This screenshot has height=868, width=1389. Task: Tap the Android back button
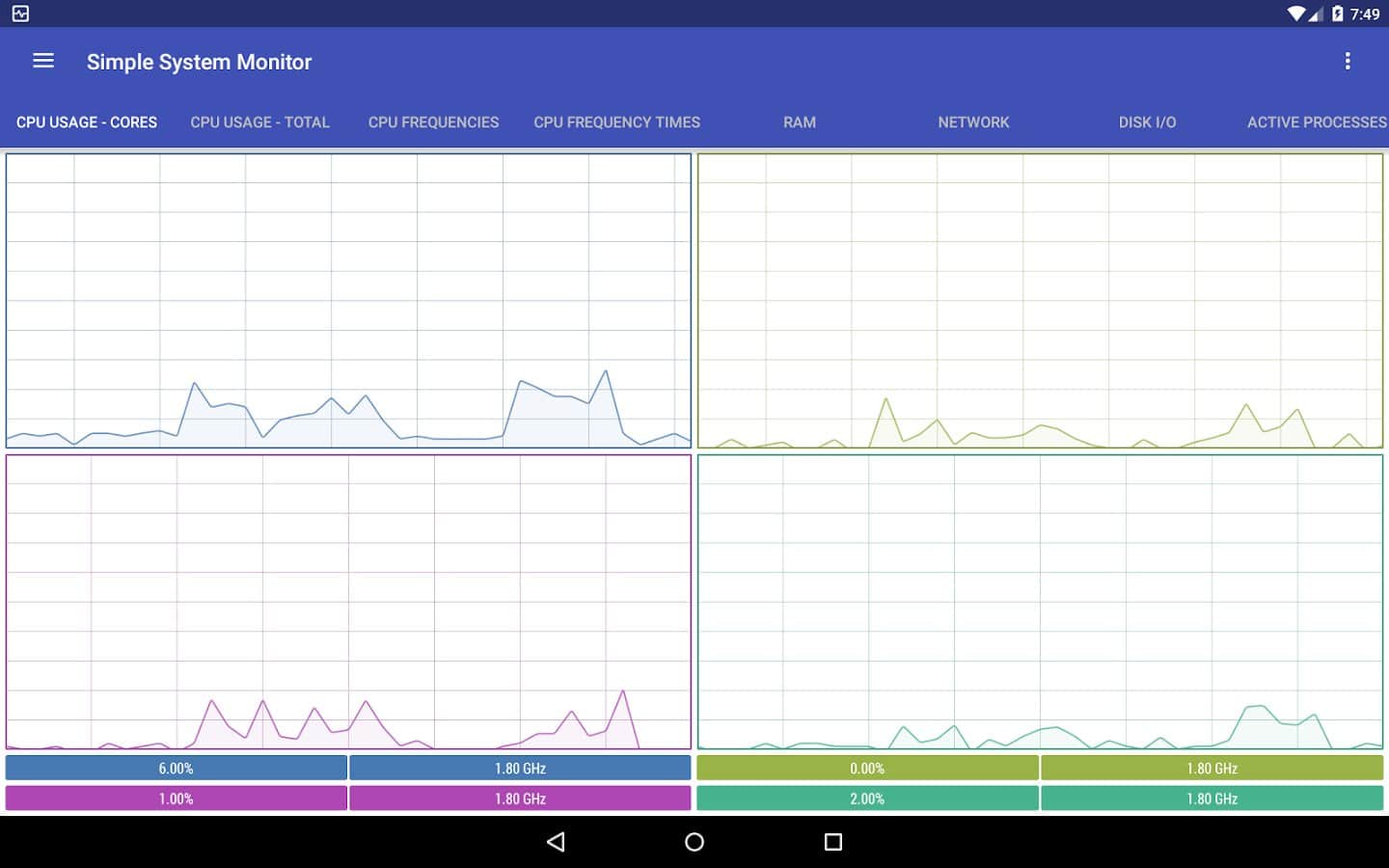pyautogui.click(x=556, y=842)
